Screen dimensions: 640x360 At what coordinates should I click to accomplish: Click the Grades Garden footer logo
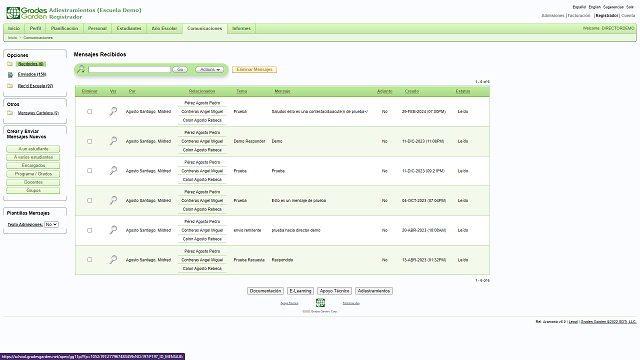click(x=320, y=302)
